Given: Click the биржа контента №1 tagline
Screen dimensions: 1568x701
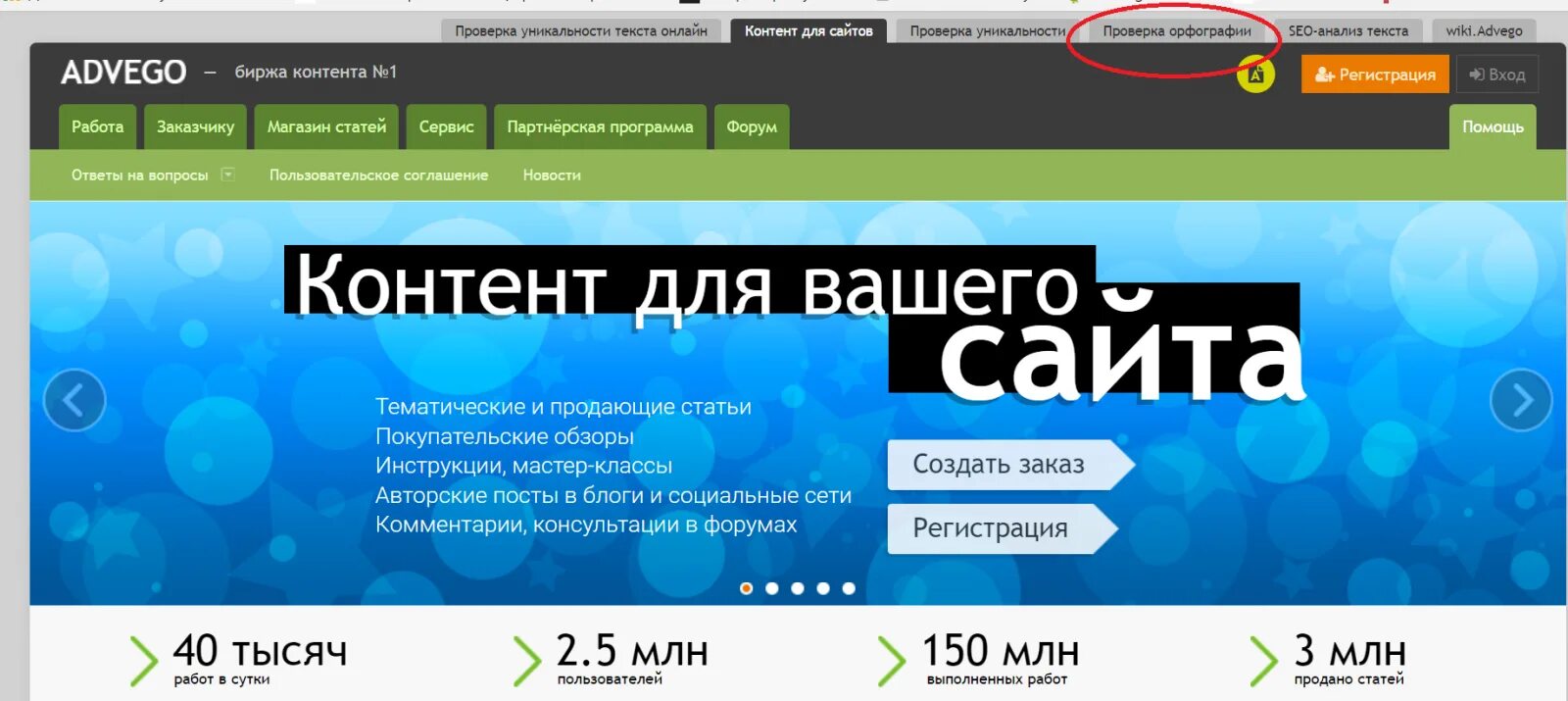Looking at the screenshot, I should [x=316, y=73].
